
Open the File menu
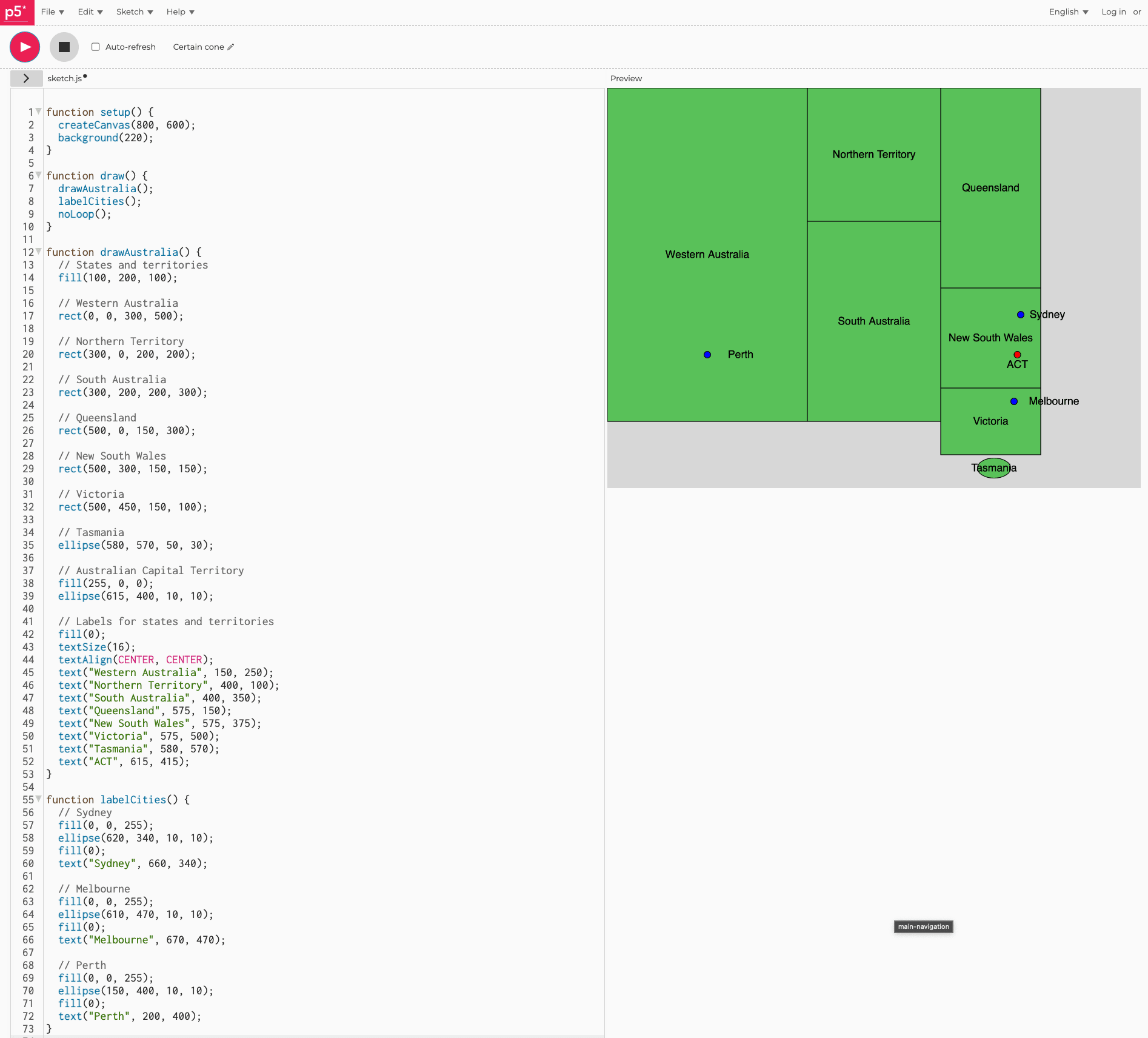52,12
